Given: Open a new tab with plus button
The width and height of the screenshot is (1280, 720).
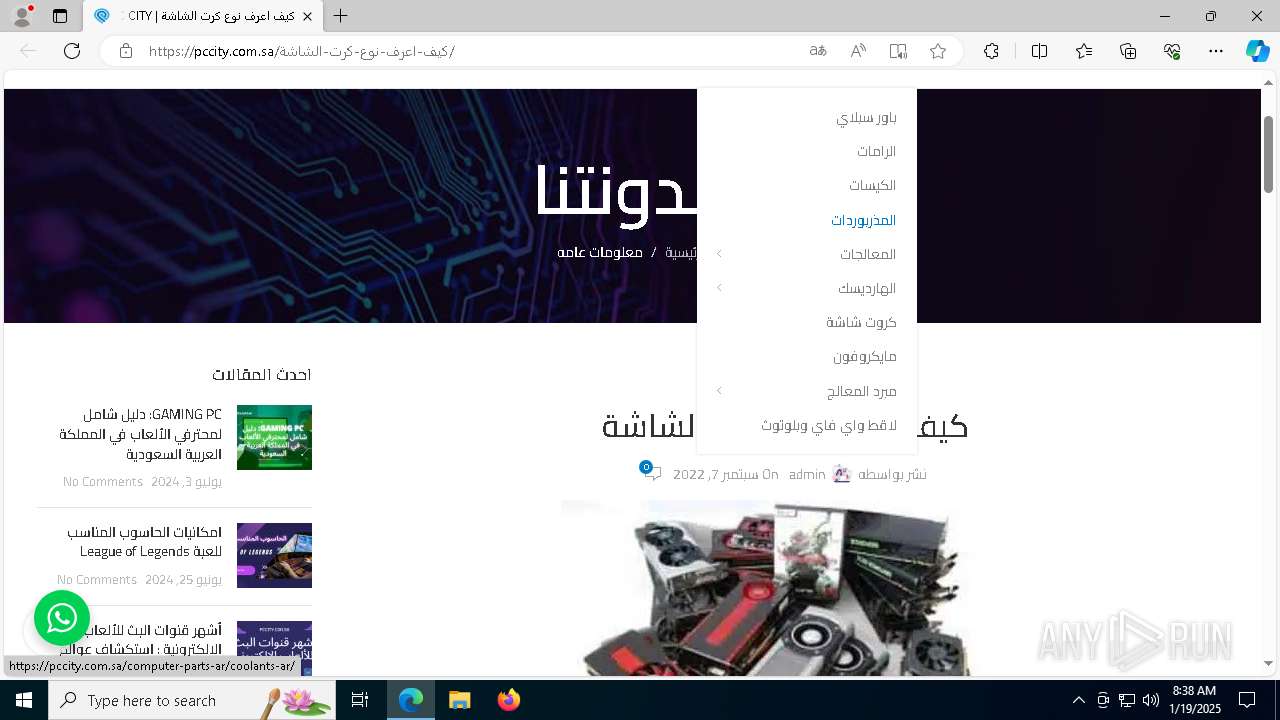Looking at the screenshot, I should point(341,16).
